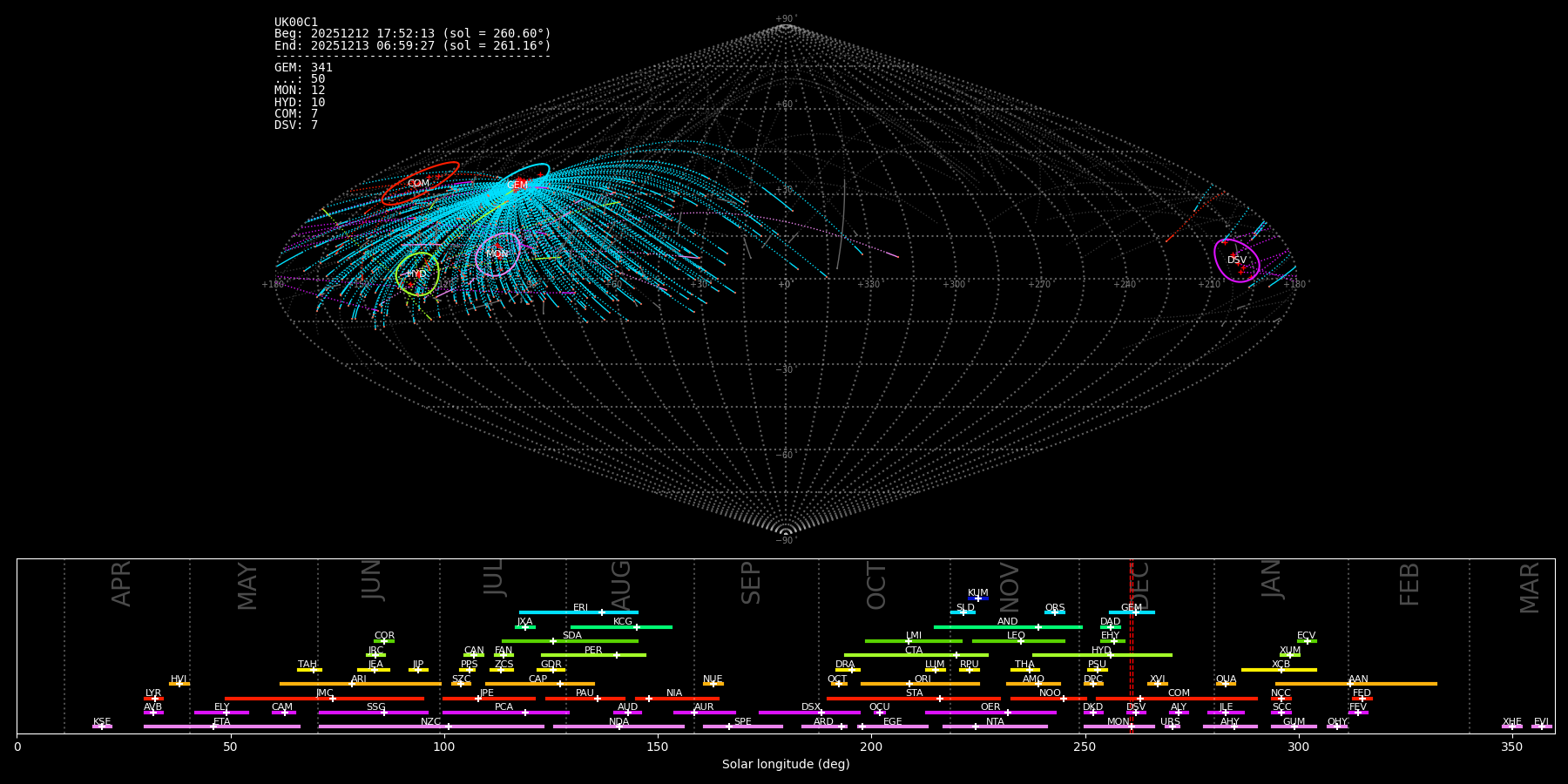Click the red JMC shower bar
The width and height of the screenshot is (1568, 784).
click(324, 699)
